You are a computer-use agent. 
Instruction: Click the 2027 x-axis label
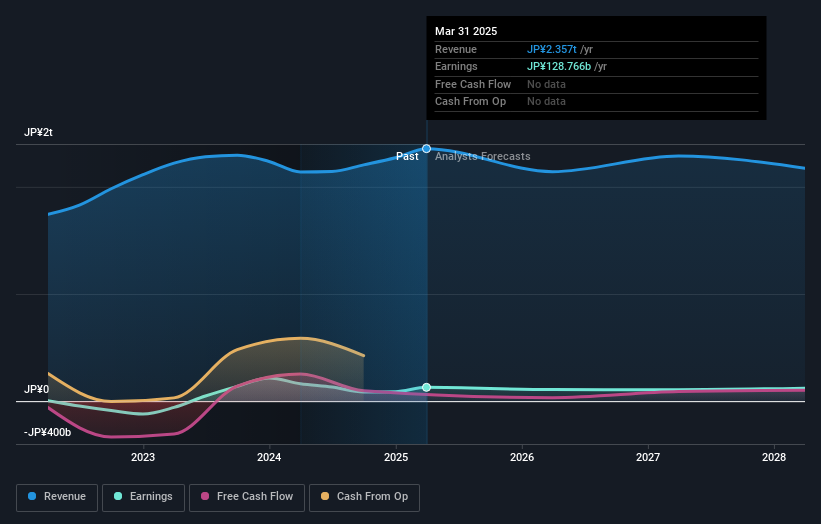pyautogui.click(x=648, y=457)
